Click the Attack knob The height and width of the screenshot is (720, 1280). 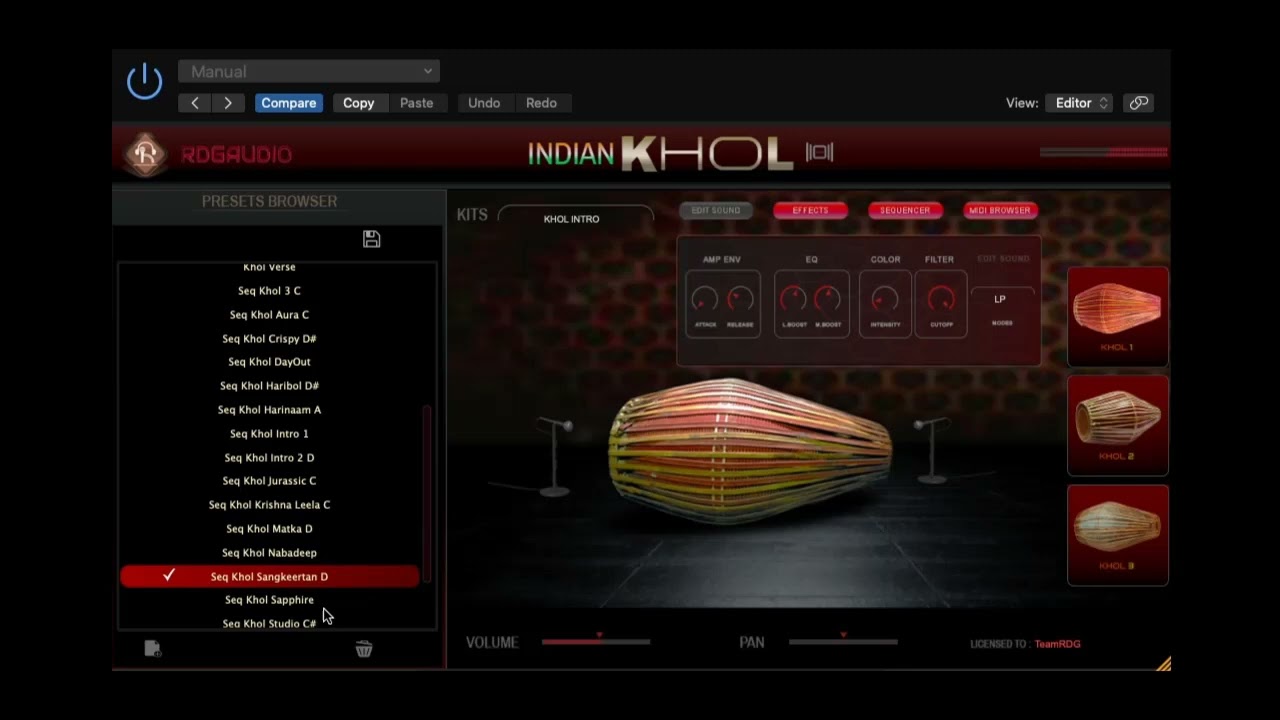705,299
